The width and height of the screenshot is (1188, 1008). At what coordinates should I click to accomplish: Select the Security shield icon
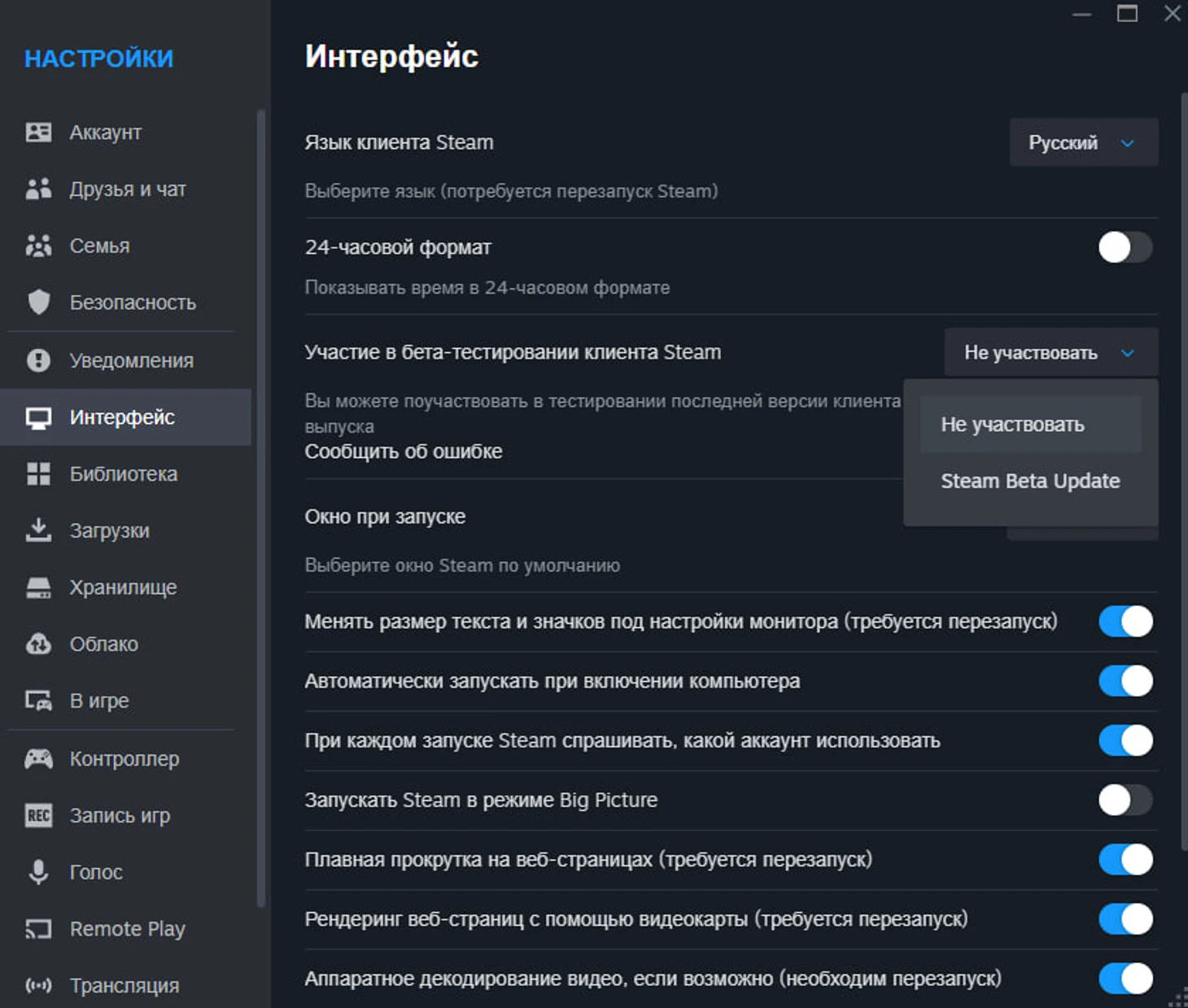click(x=38, y=302)
